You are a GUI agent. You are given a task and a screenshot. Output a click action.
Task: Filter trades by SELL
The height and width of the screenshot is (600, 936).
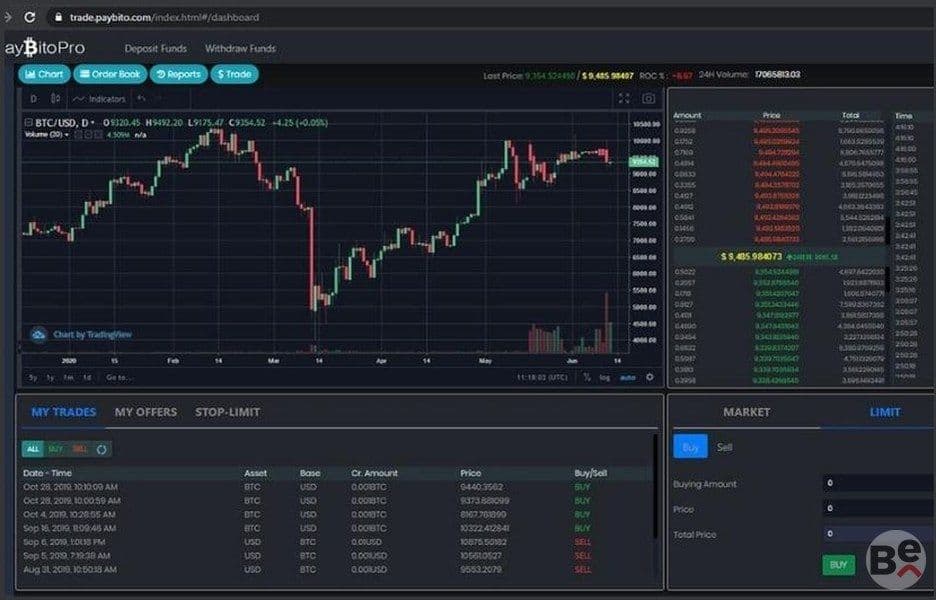pyautogui.click(x=79, y=449)
